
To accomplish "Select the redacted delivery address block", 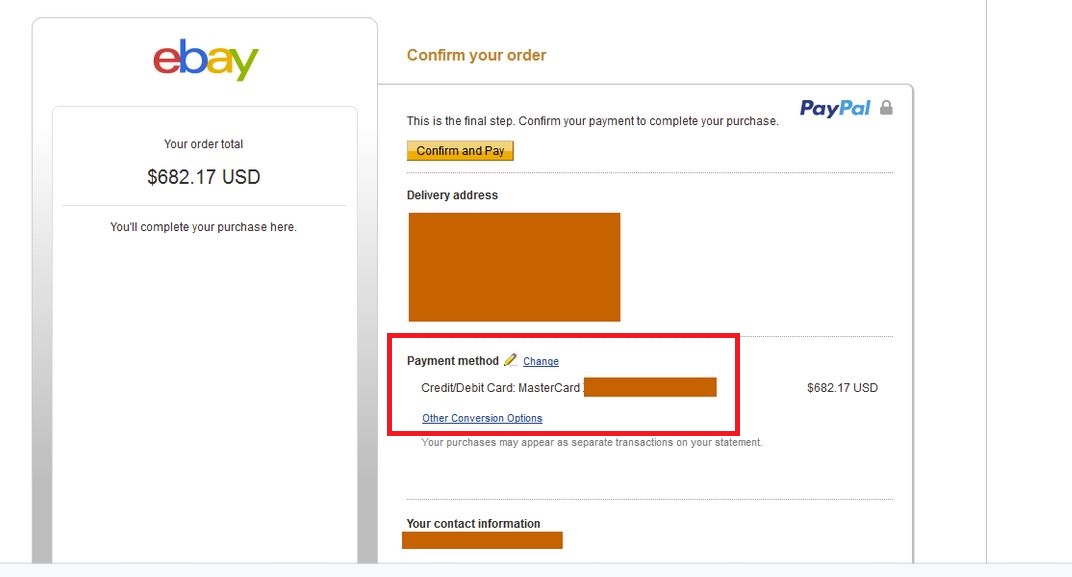I will [514, 267].
